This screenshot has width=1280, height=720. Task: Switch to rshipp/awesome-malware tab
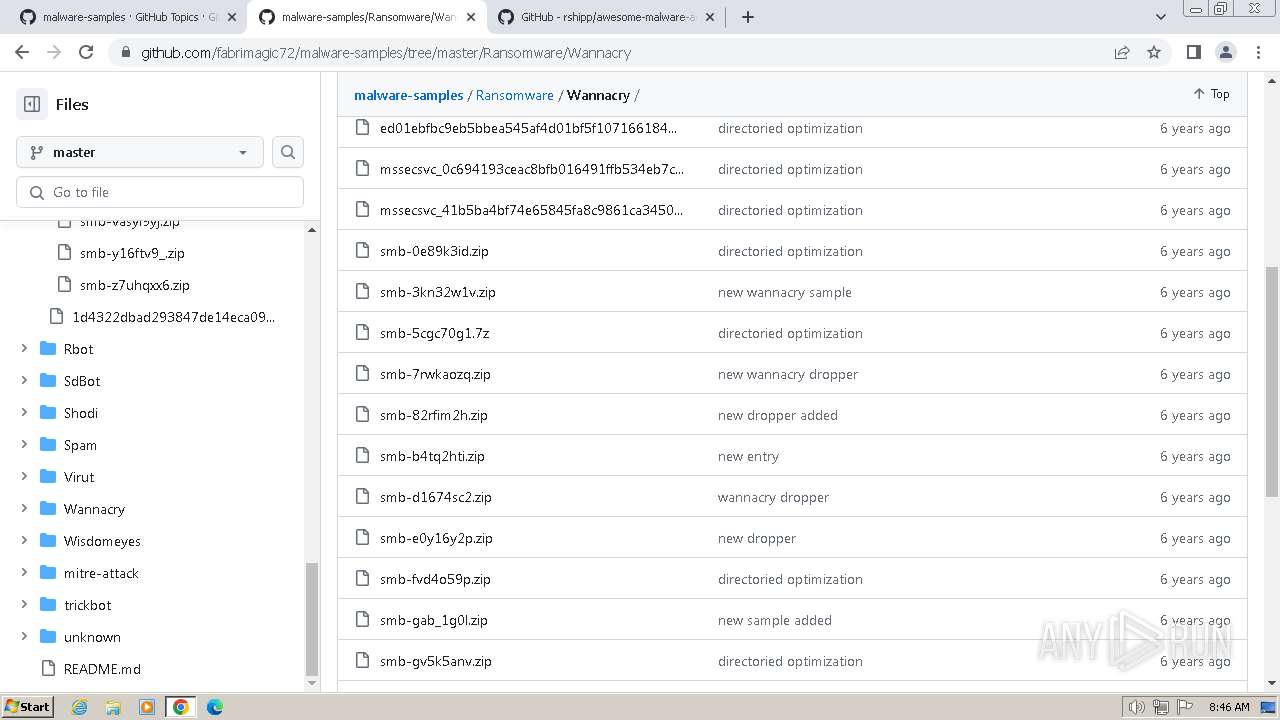(x=607, y=17)
